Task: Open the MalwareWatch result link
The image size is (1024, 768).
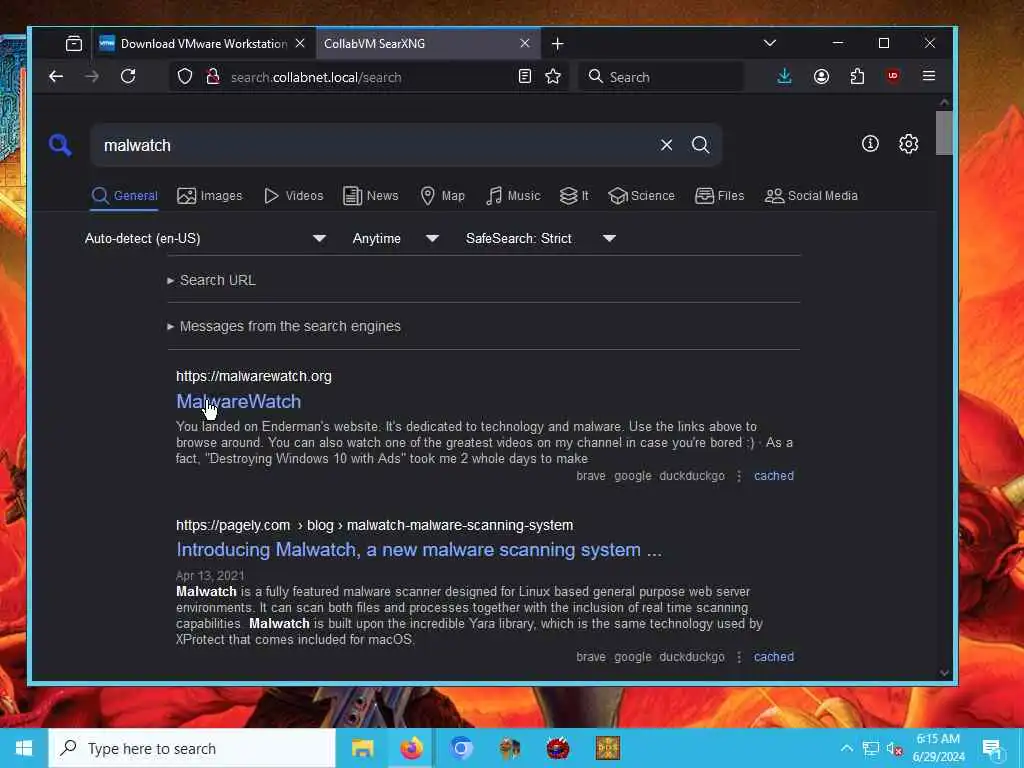Action: click(238, 402)
